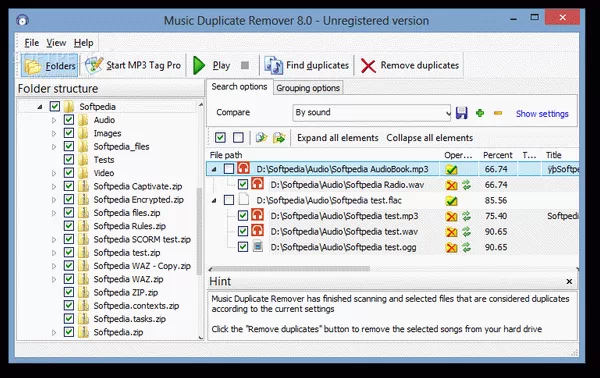Select the Softpedia WAZ - Copy.zip tree item
Viewport: 600px width, 378px height.
[142, 266]
